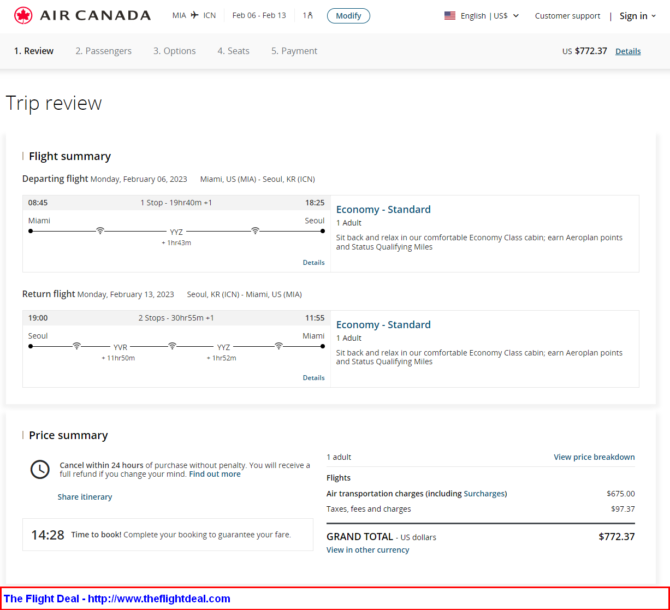Go to the 3. Options step
Image resolution: width=670 pixels, height=610 pixels.
[174, 51]
